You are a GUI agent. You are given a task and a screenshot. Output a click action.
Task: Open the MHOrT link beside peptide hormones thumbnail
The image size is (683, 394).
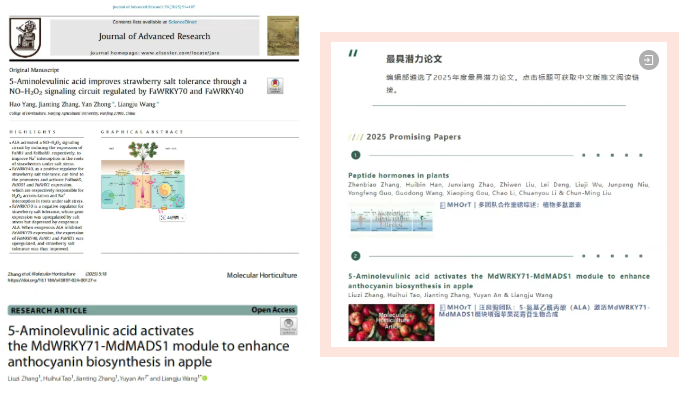point(514,205)
